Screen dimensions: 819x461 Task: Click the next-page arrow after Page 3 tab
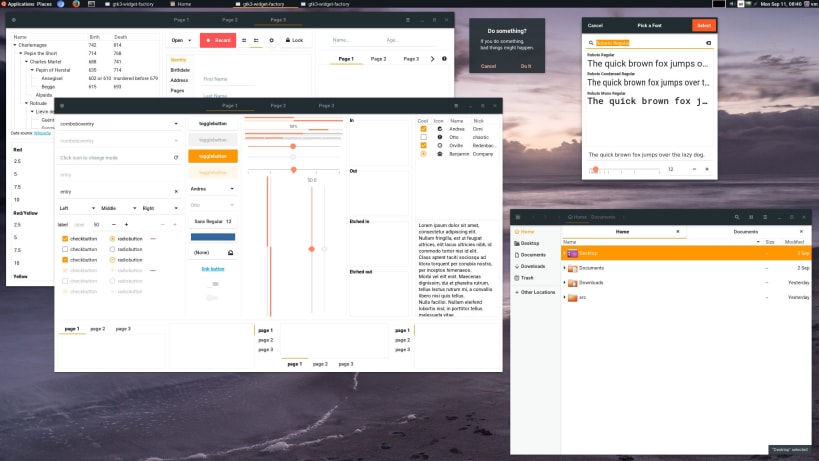pos(432,59)
